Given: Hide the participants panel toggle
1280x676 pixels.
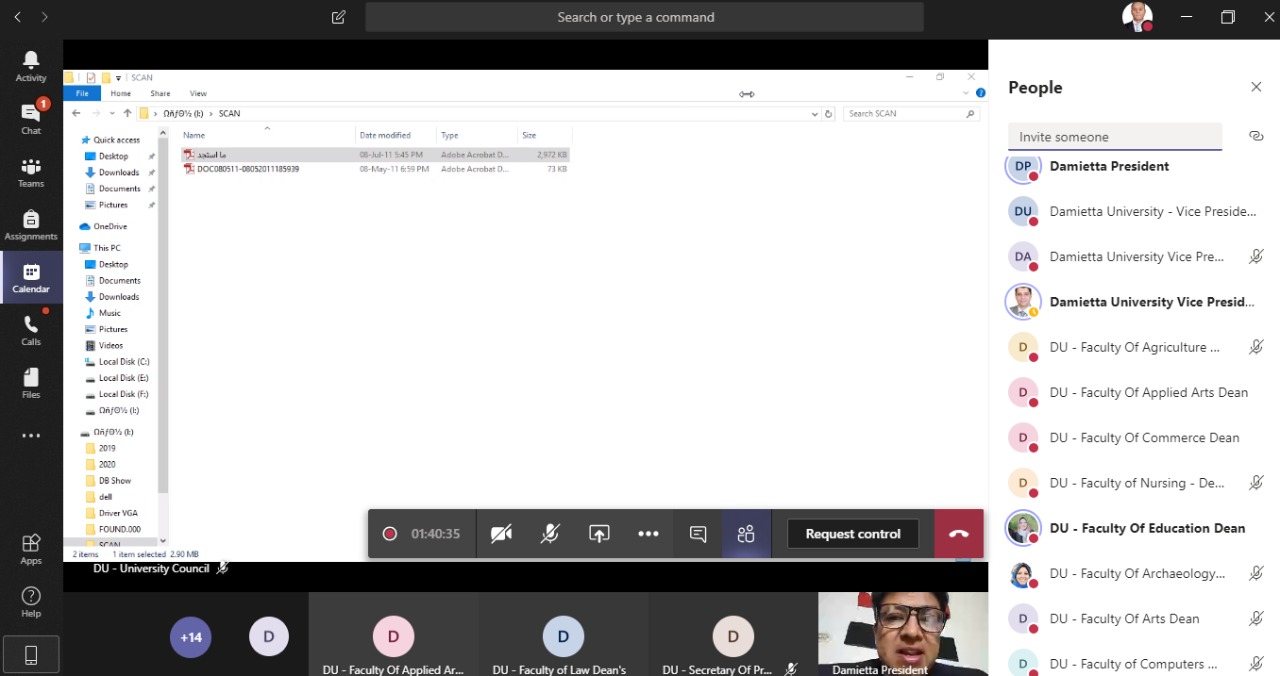Looking at the screenshot, I should [746, 534].
